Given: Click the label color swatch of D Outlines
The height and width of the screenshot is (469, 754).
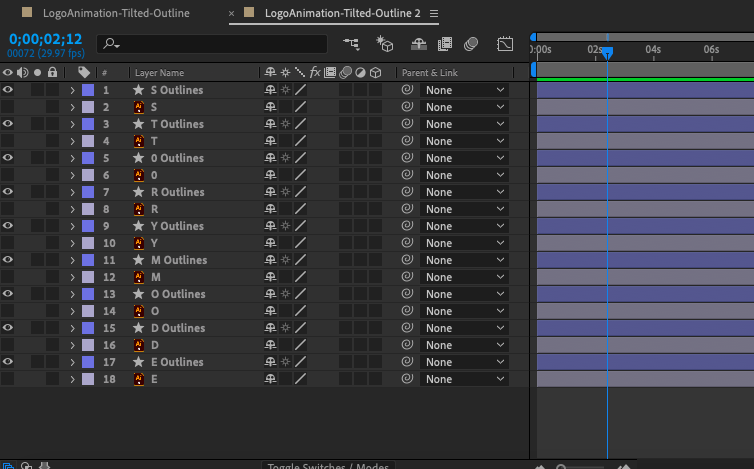Looking at the screenshot, I should click(x=88, y=328).
